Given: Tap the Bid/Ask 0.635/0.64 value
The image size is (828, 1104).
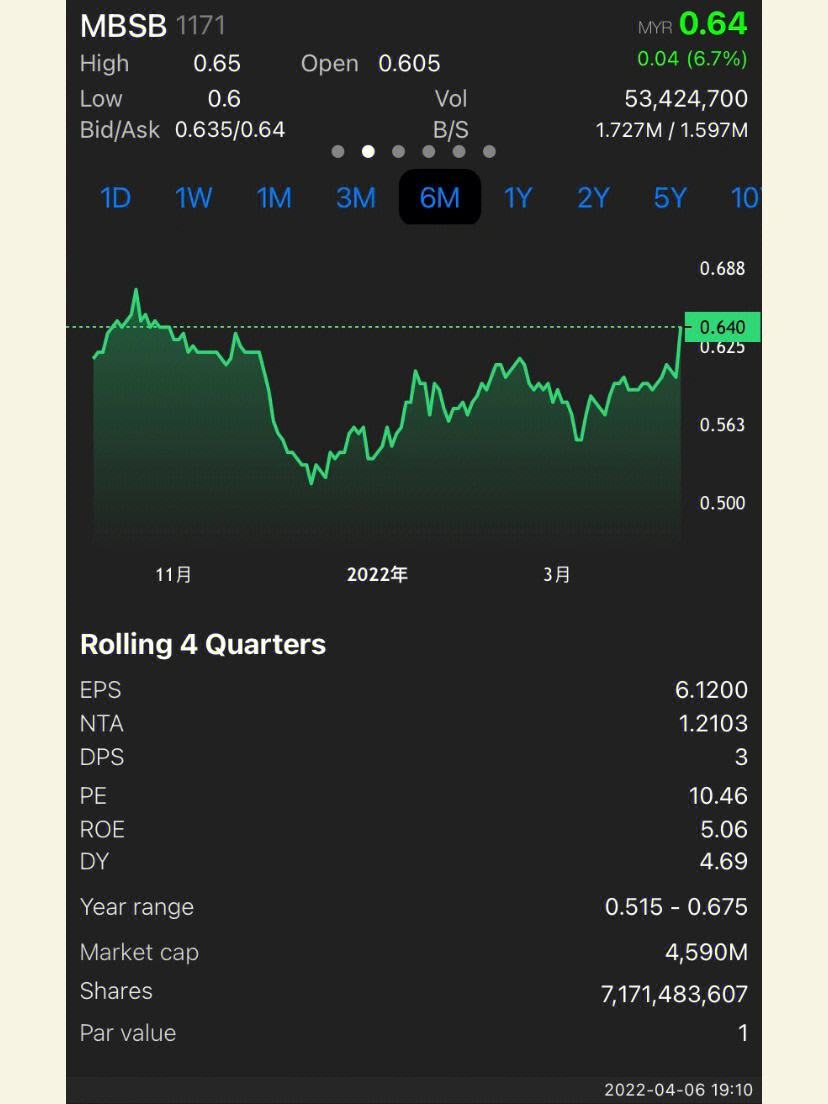Looking at the screenshot, I should tap(230, 130).
